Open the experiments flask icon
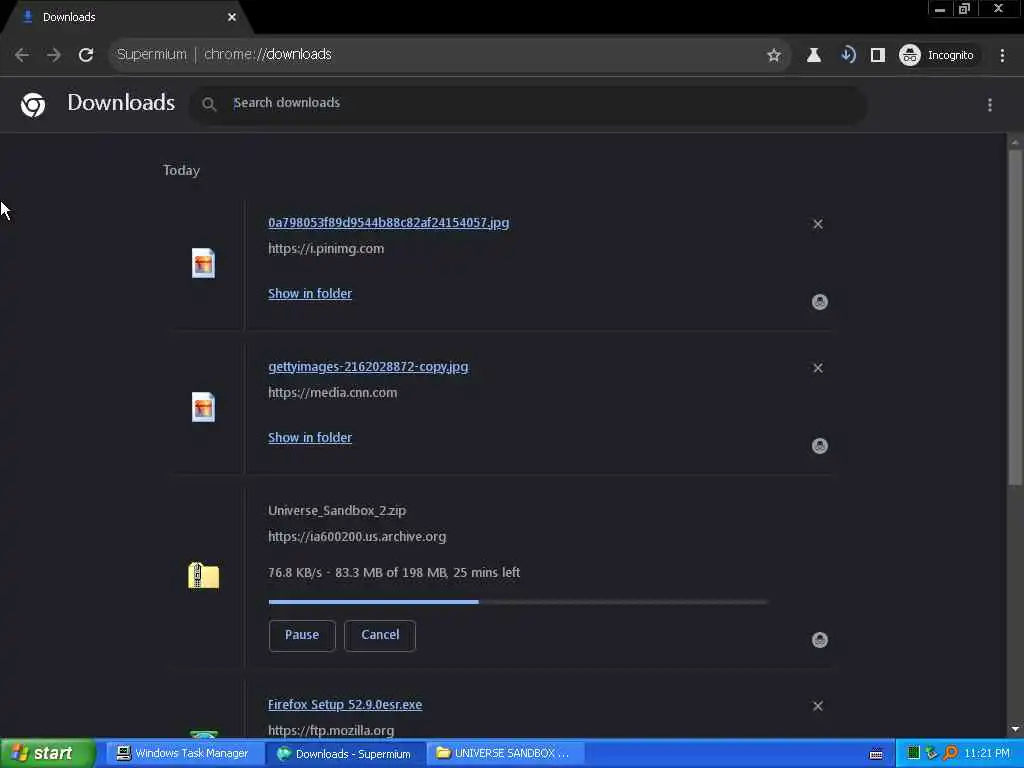 pyautogui.click(x=814, y=55)
